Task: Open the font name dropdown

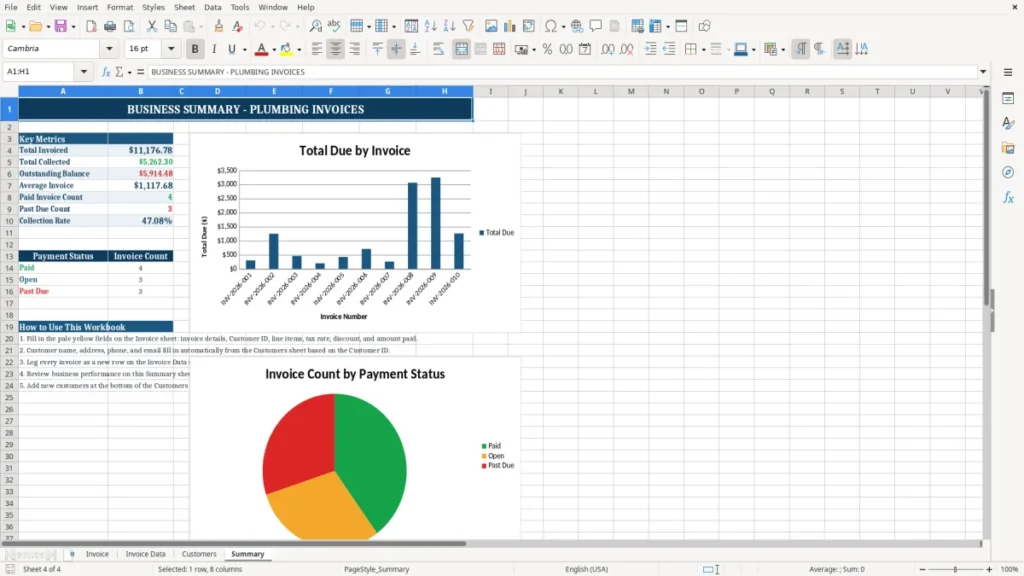Action: [x=109, y=49]
